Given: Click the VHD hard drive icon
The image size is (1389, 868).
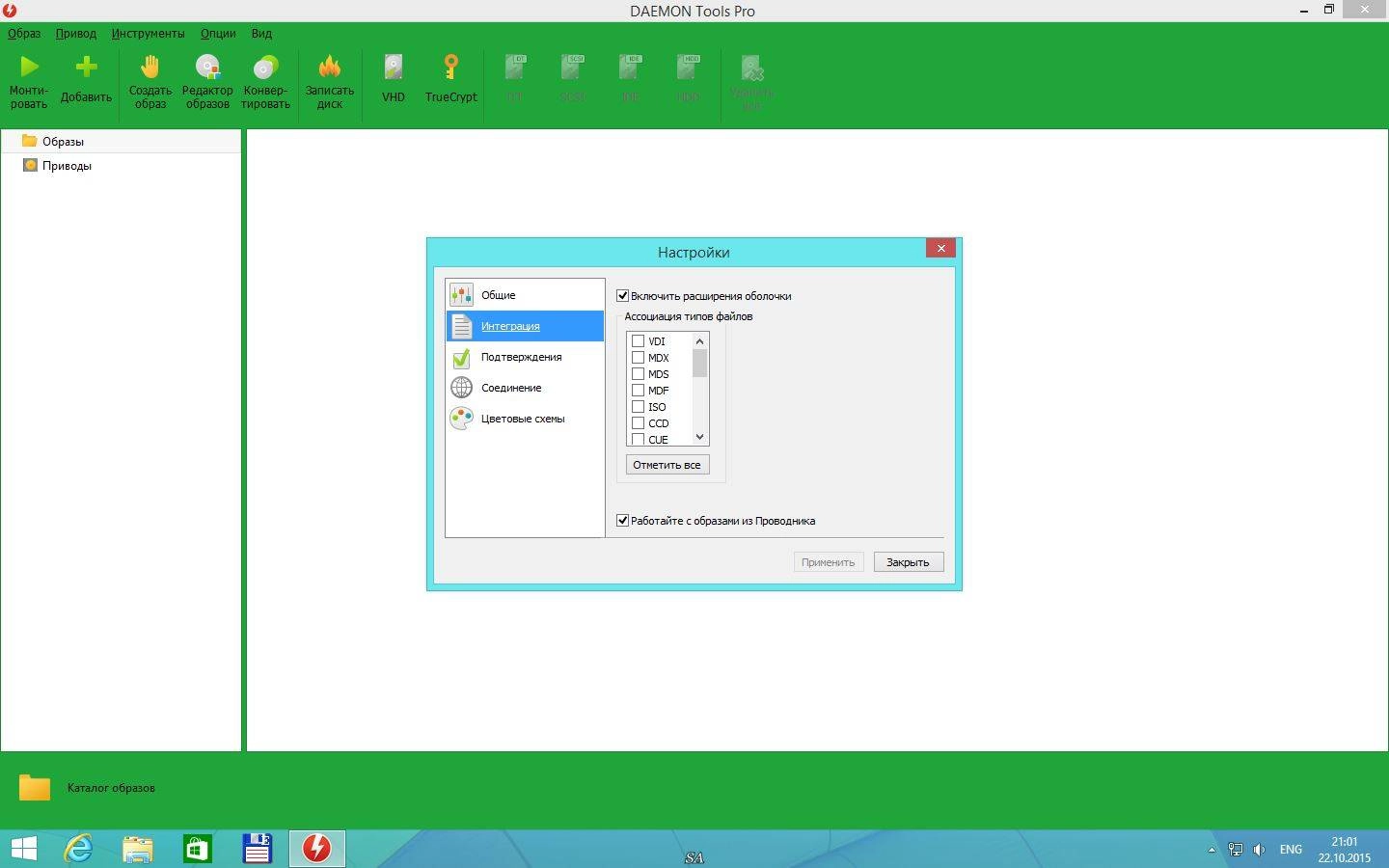Looking at the screenshot, I should point(394,67).
